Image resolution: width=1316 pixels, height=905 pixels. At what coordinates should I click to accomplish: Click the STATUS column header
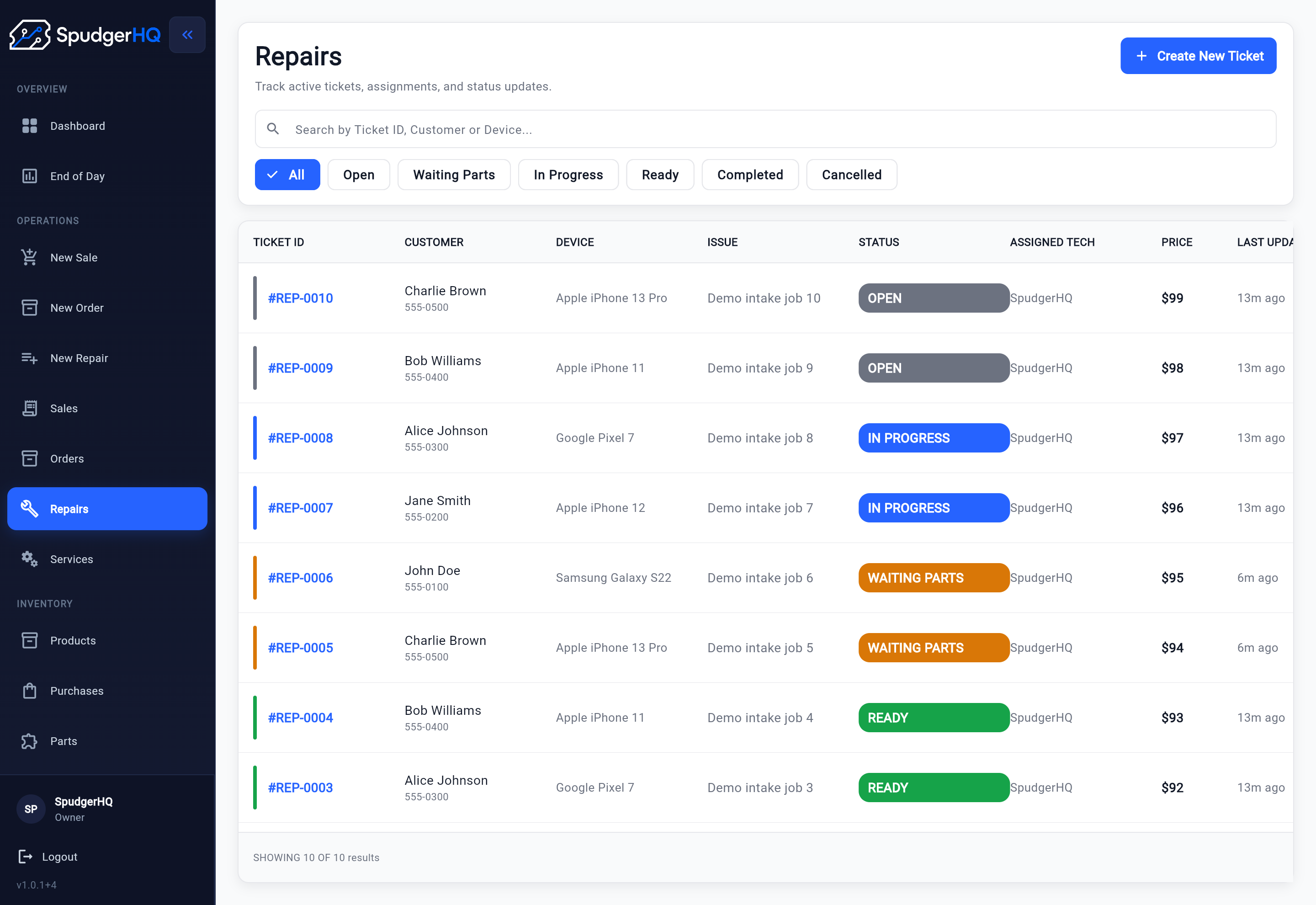tap(878, 242)
